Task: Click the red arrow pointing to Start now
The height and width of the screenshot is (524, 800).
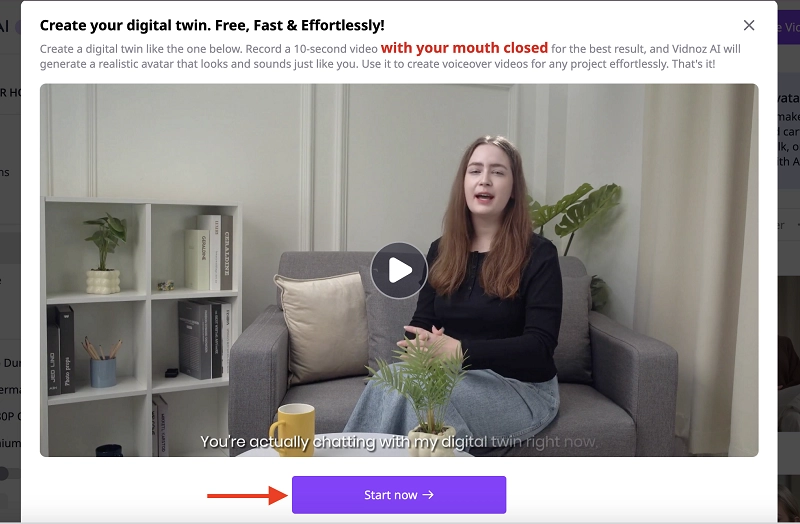Action: tap(247, 495)
